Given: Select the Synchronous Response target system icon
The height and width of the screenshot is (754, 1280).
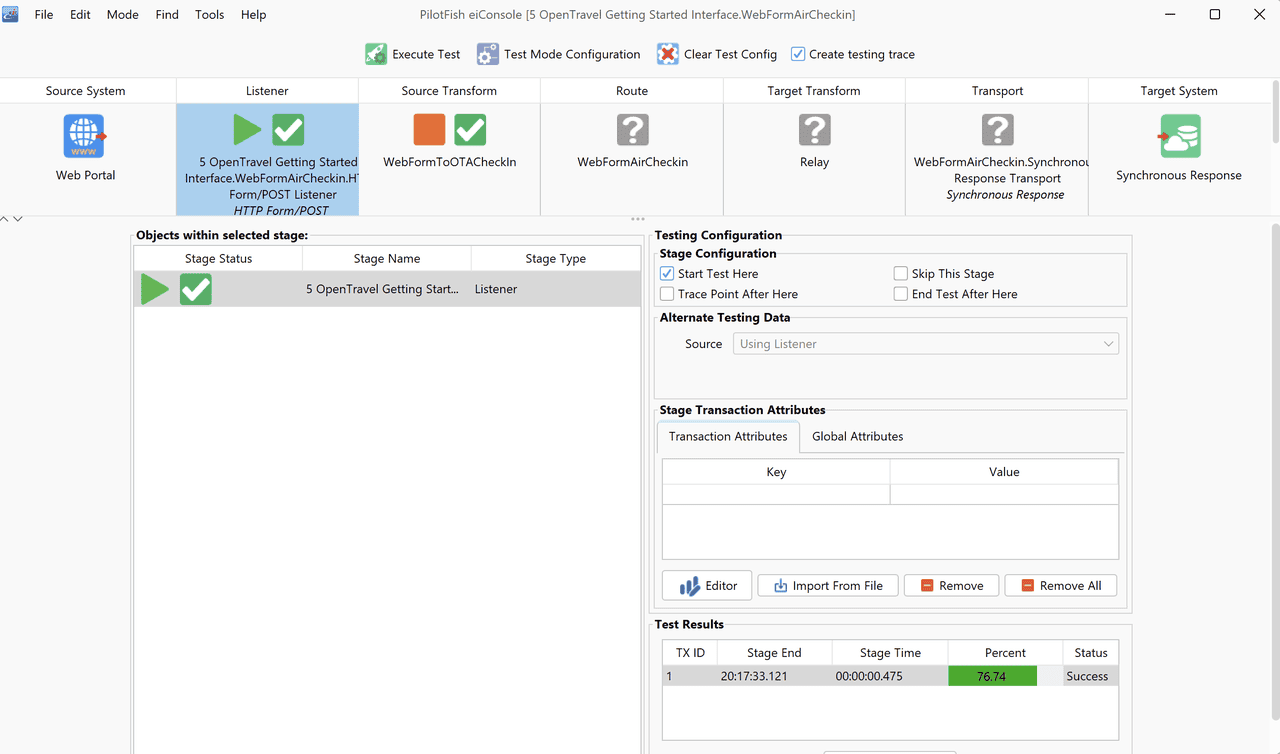Looking at the screenshot, I should point(1179,136).
